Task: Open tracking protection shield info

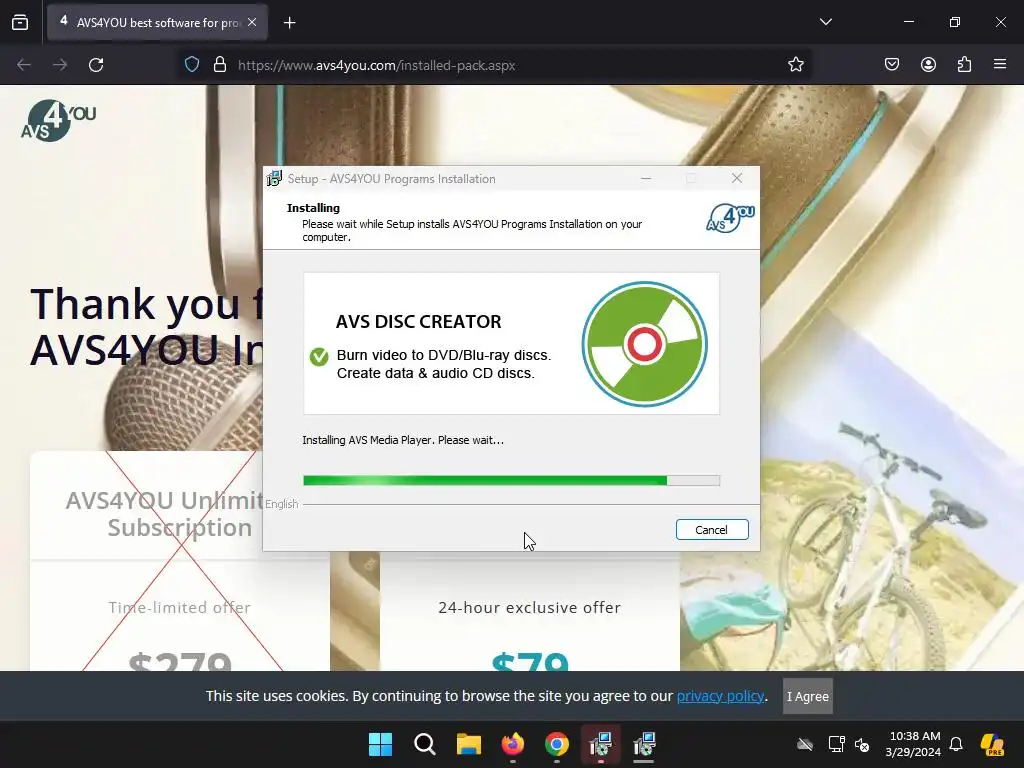Action: click(192, 65)
